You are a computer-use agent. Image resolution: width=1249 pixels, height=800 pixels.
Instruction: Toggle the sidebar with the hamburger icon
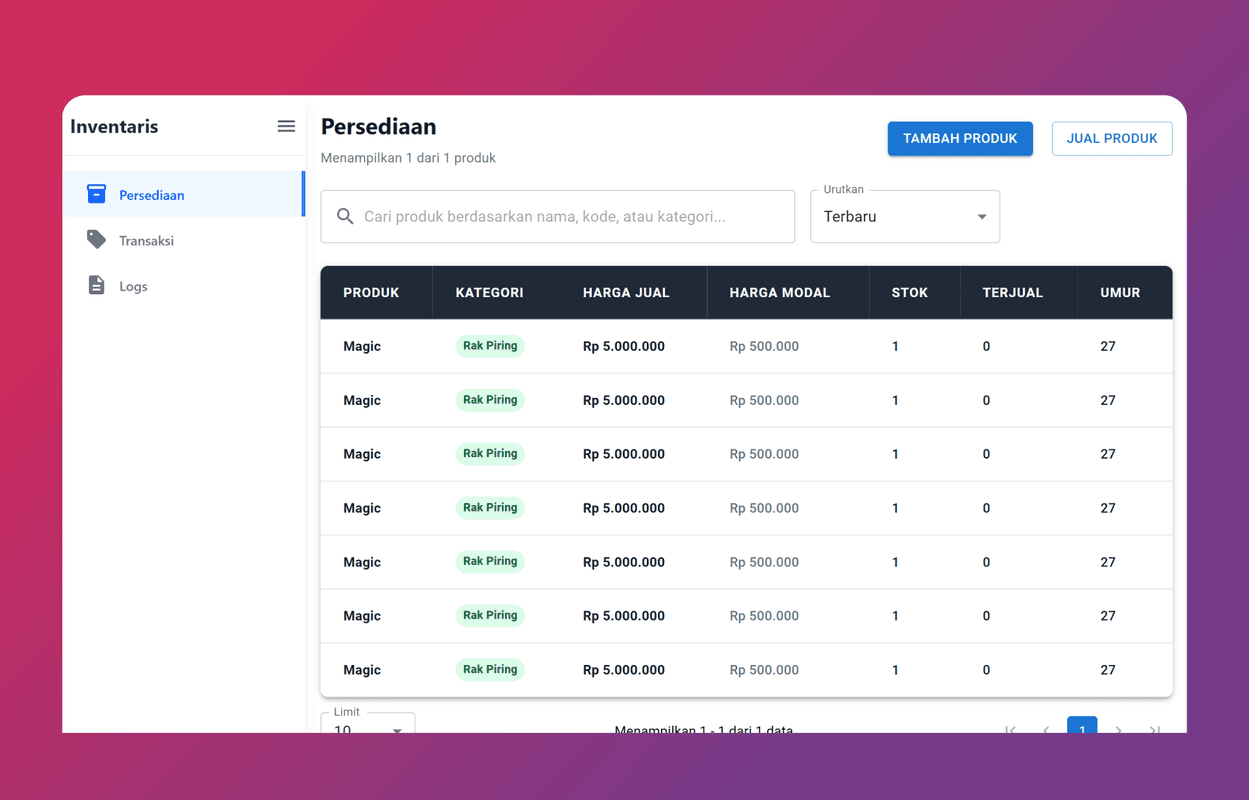(x=286, y=126)
